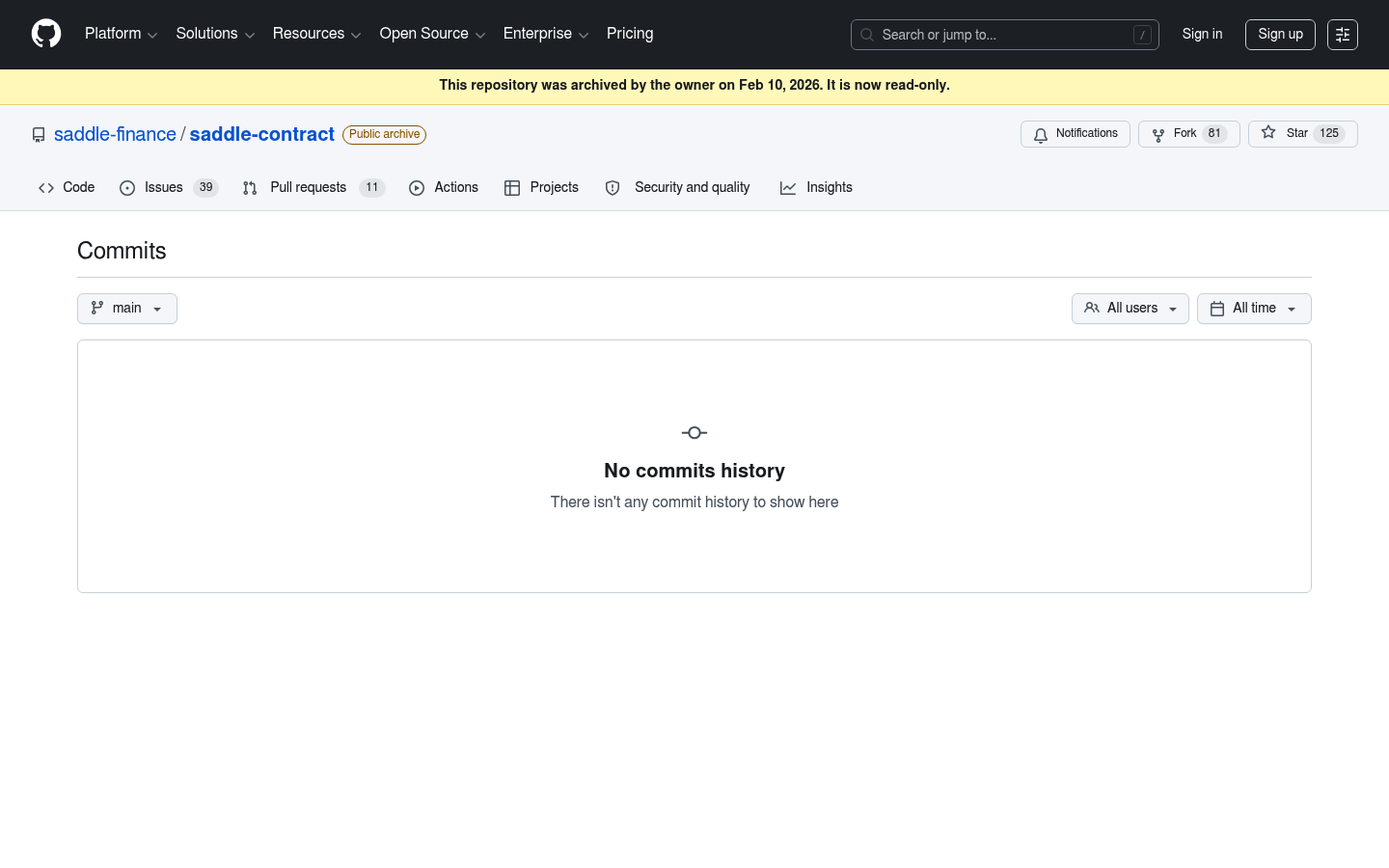Image resolution: width=1389 pixels, height=868 pixels.
Task: Star the repository
Action: (1302, 134)
